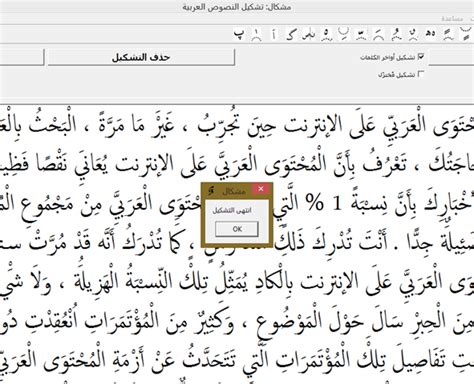The image size is (474, 384).
Task: Close the مشكال message dialog
Action: [261, 189]
